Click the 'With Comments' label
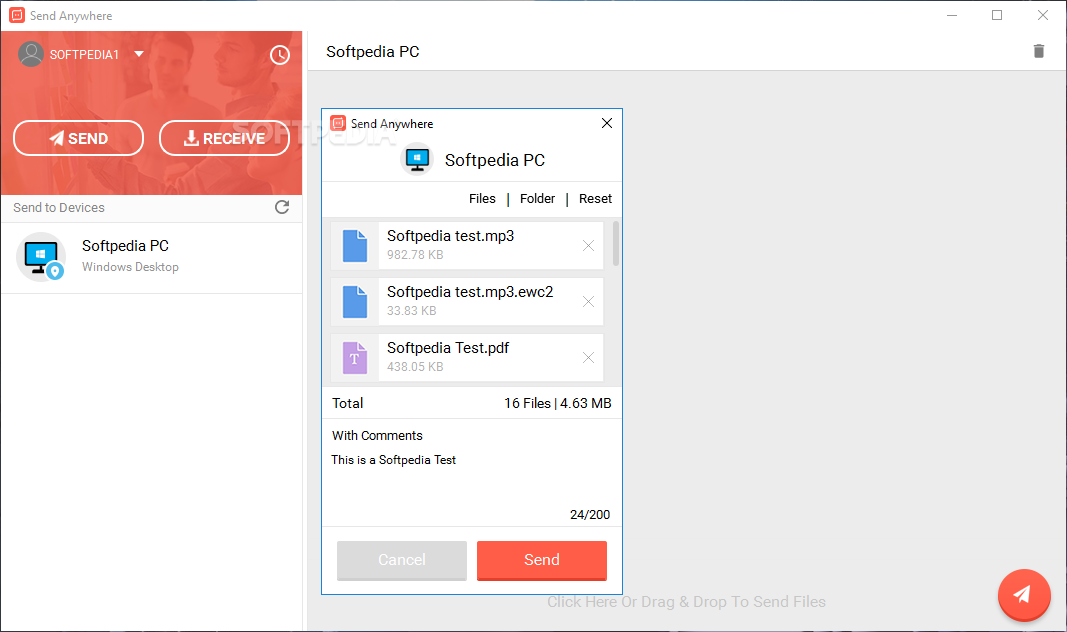The width and height of the screenshot is (1067, 632). [x=377, y=435]
